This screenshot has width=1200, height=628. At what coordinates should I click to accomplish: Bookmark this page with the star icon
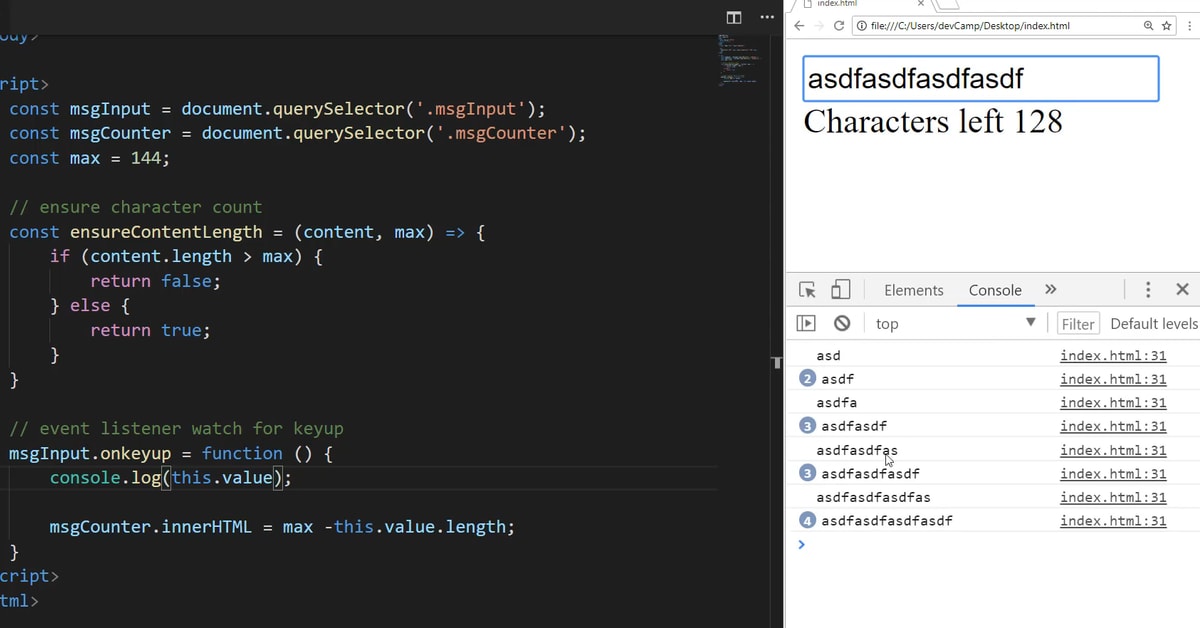tap(1167, 25)
